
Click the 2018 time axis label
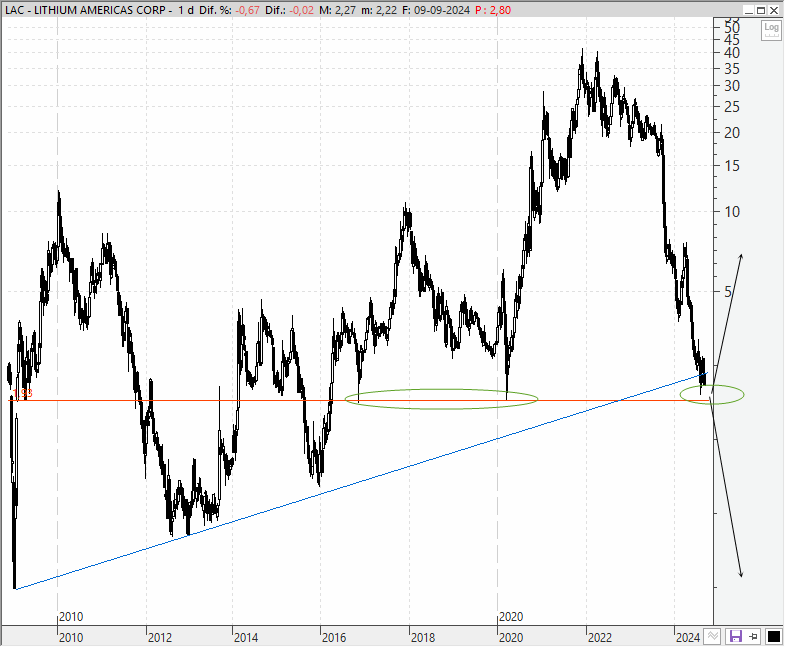coord(423,637)
